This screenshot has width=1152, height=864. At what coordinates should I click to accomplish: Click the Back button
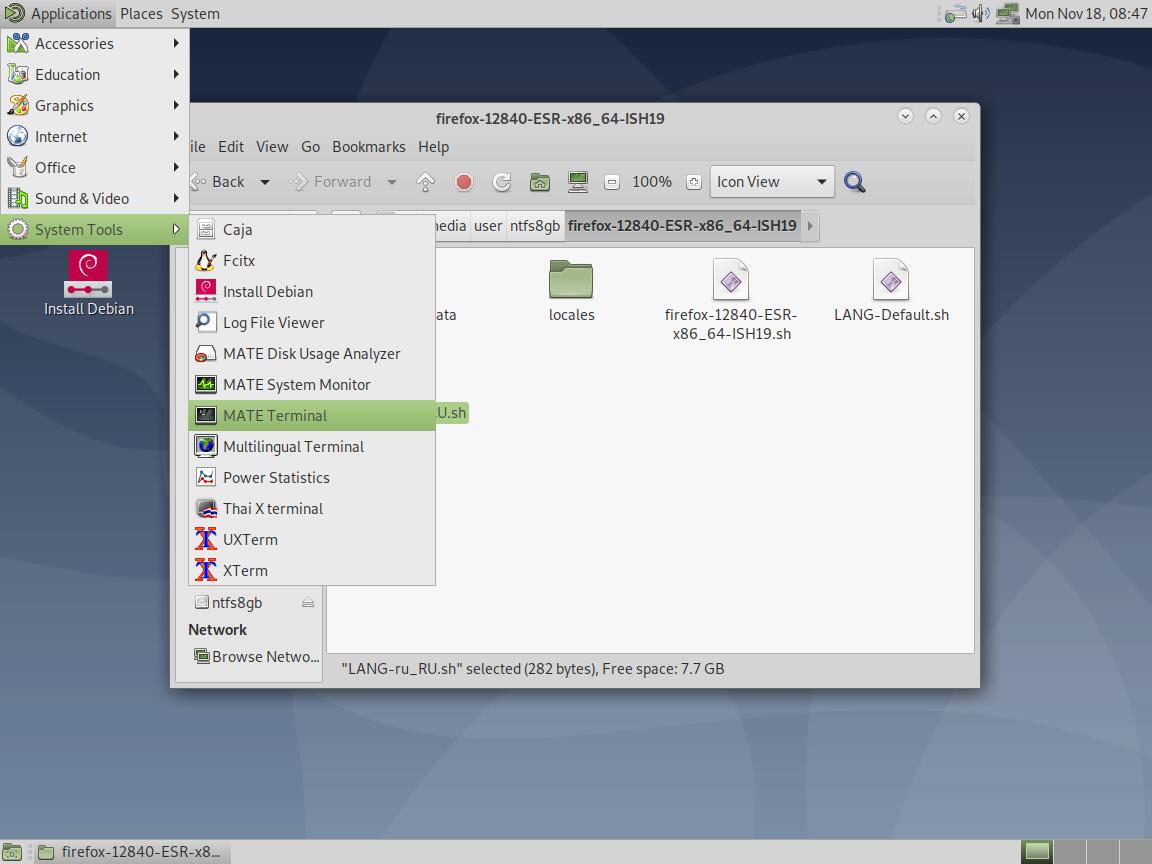coord(218,181)
